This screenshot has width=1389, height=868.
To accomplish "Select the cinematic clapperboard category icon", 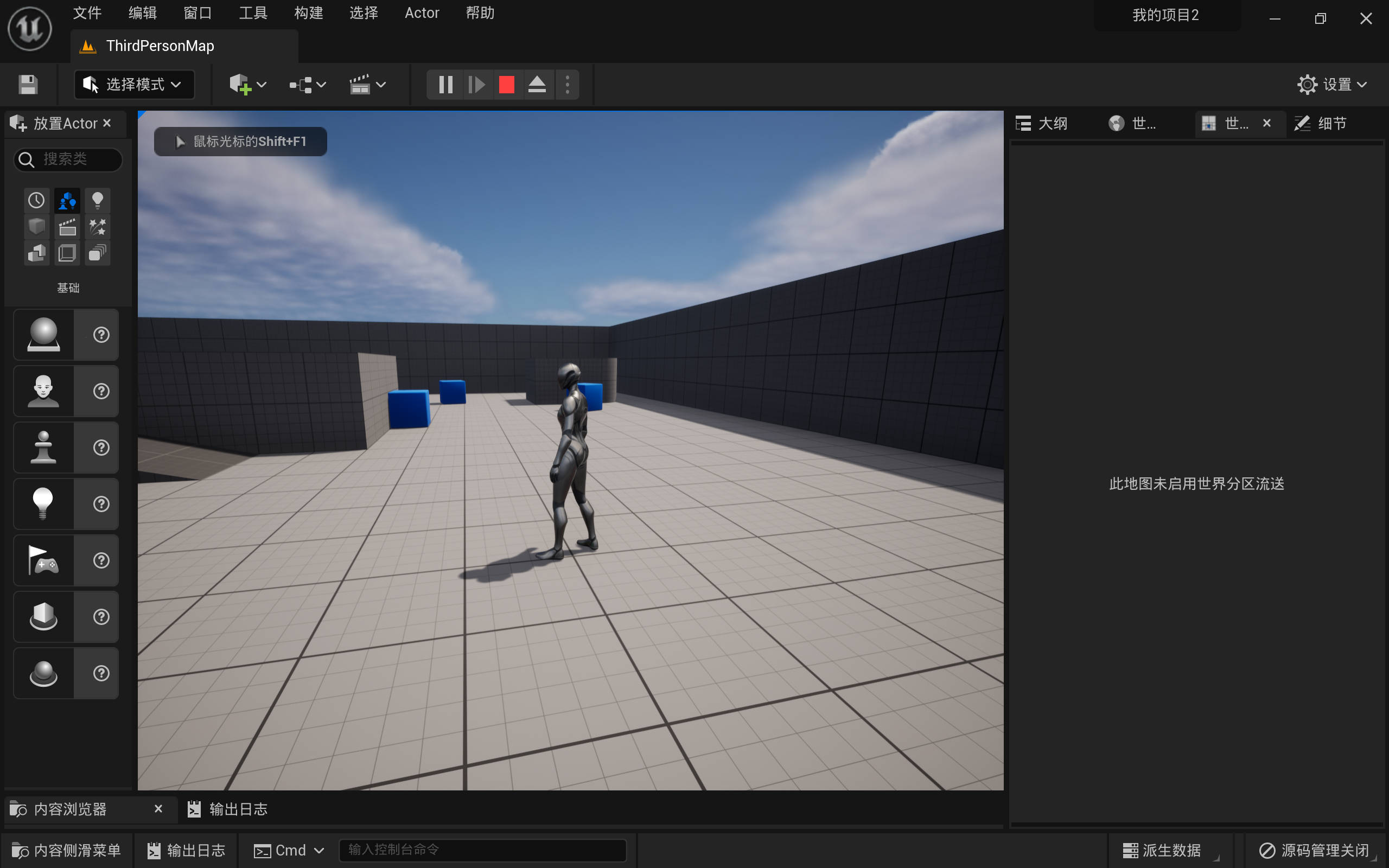I will [x=67, y=227].
